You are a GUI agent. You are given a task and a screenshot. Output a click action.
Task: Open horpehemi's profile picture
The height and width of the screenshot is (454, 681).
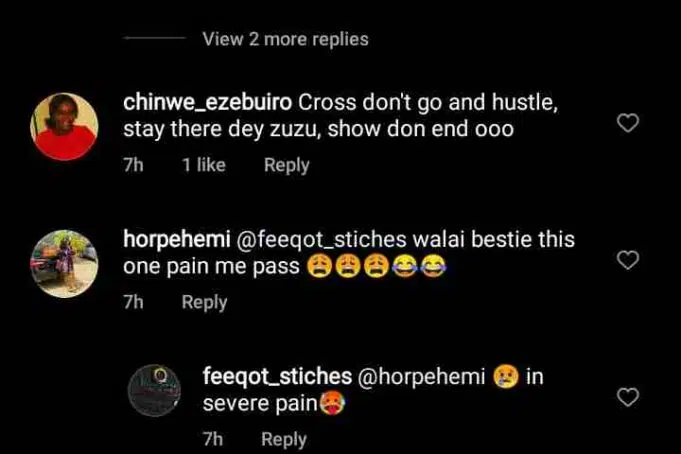tap(64, 264)
